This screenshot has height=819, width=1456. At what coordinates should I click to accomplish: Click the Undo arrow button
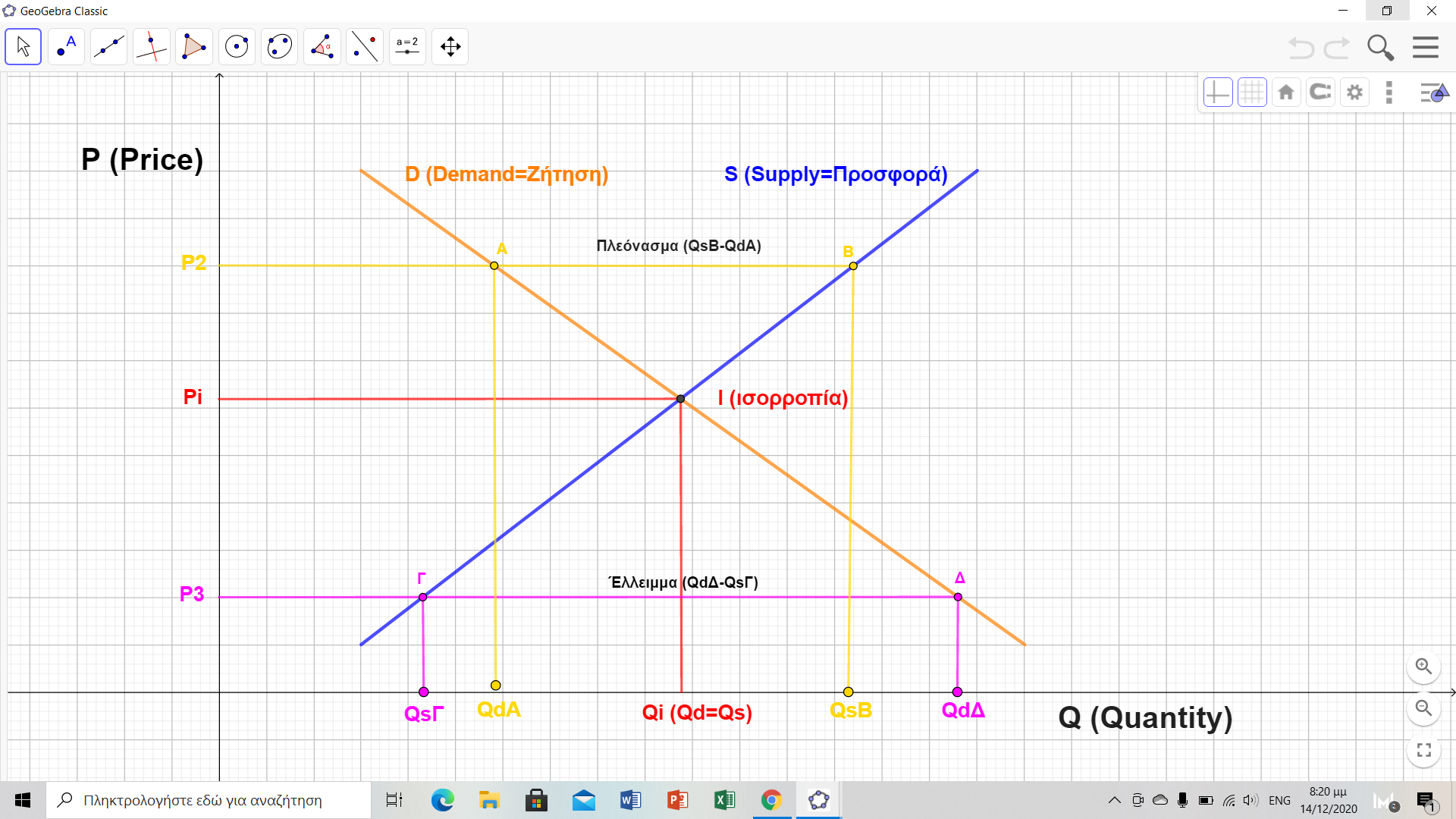[1301, 48]
